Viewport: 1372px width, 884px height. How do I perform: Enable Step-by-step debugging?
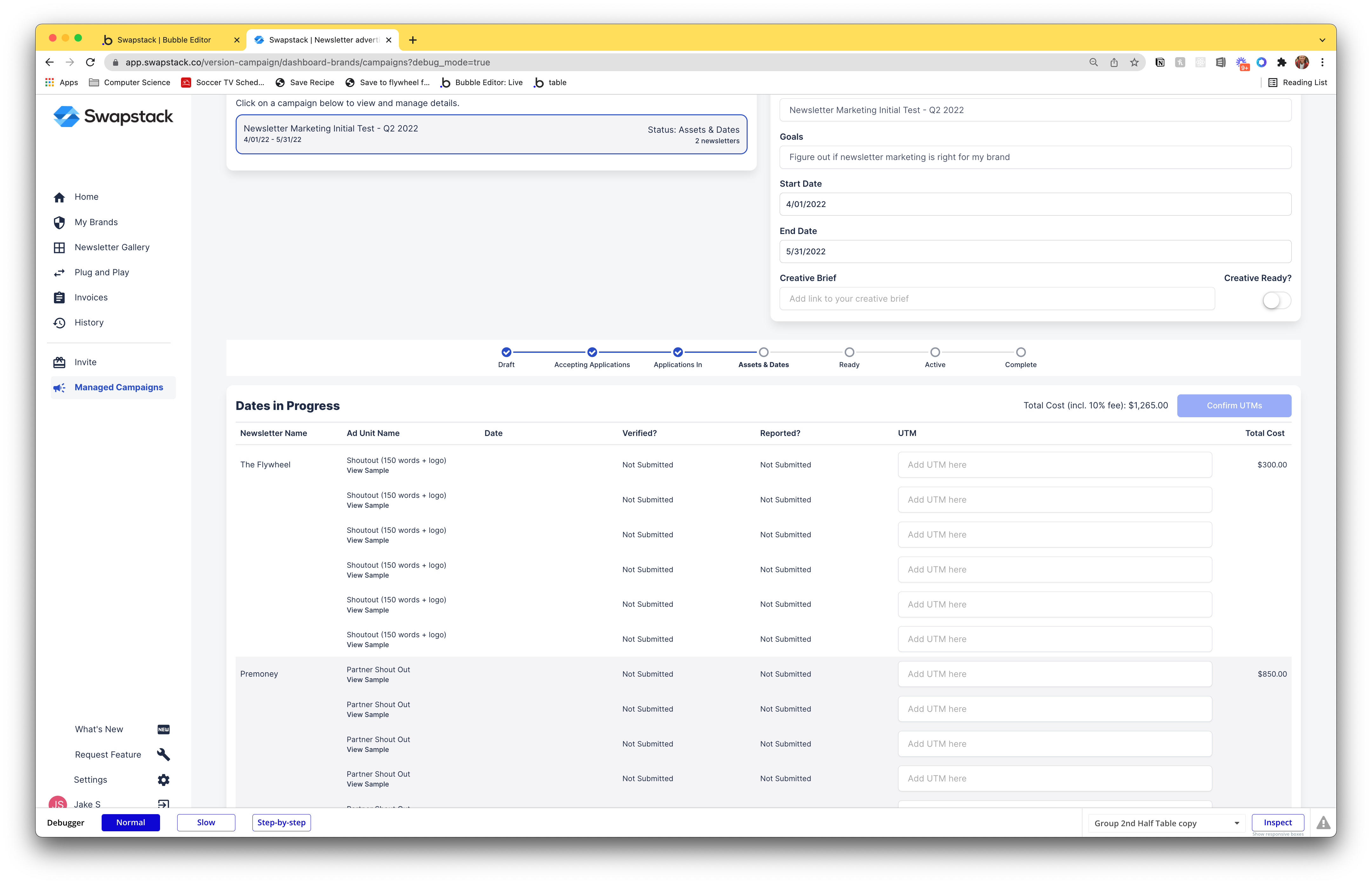click(x=281, y=822)
